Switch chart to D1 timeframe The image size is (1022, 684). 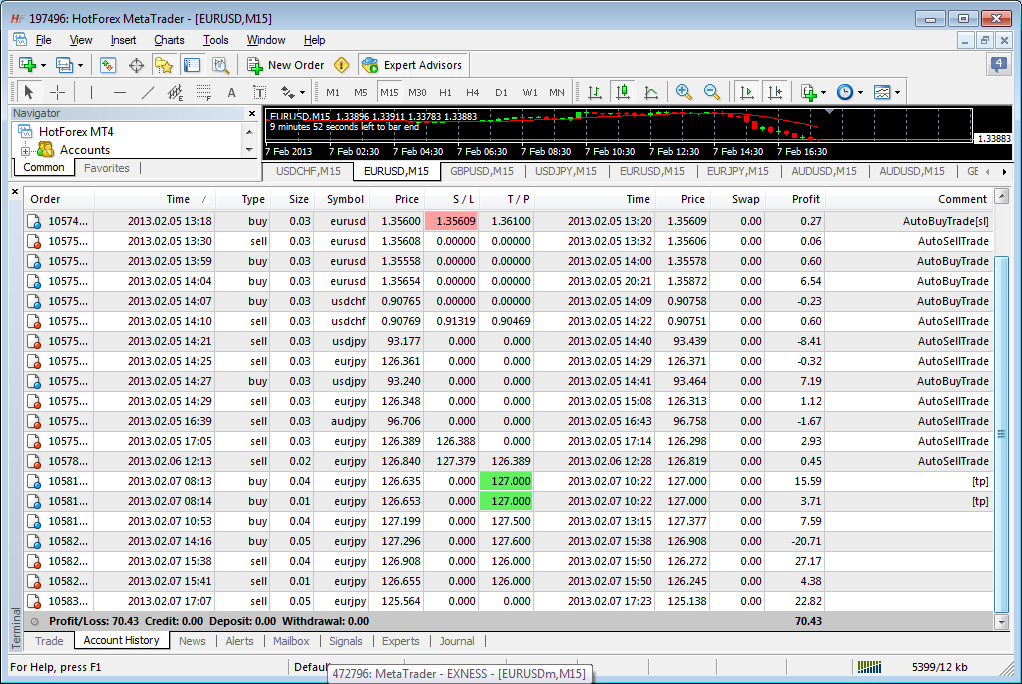click(x=501, y=92)
